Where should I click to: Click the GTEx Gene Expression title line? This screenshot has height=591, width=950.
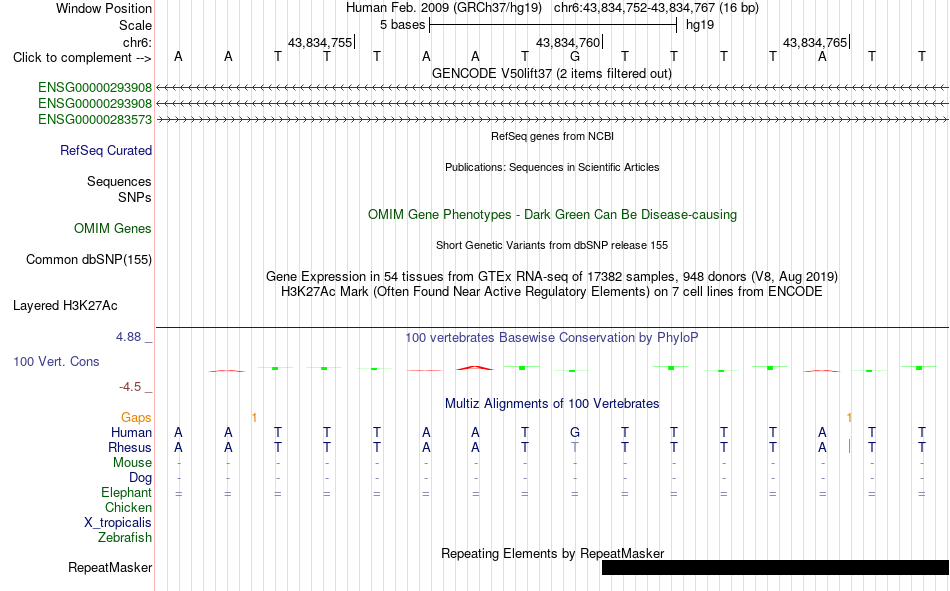pos(552,276)
